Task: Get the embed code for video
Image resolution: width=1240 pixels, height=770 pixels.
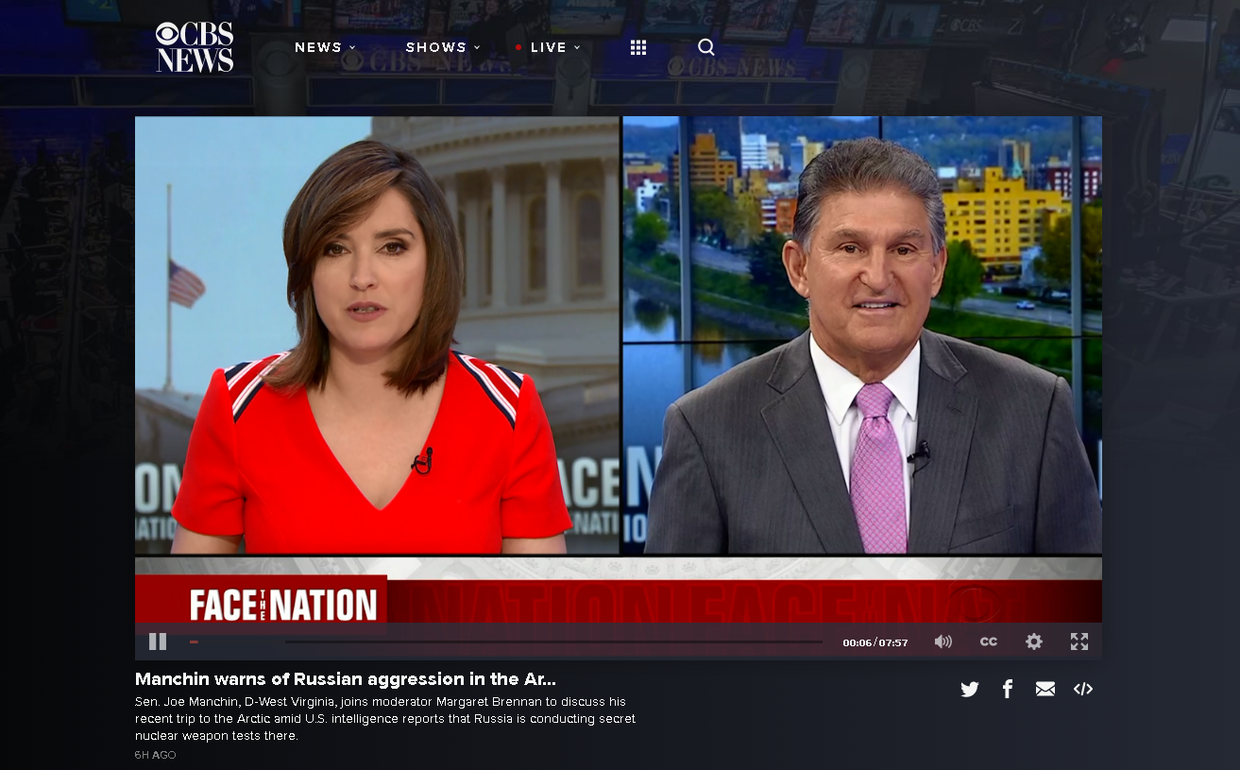Action: pyautogui.click(x=1083, y=689)
